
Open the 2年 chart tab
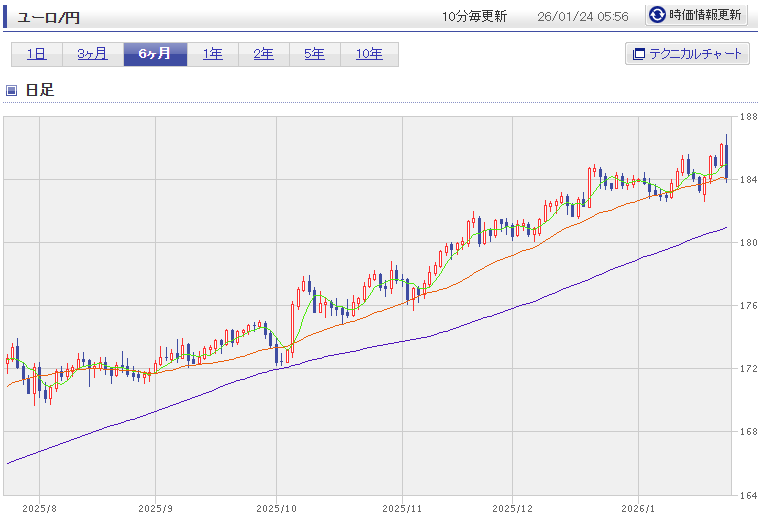(x=263, y=54)
